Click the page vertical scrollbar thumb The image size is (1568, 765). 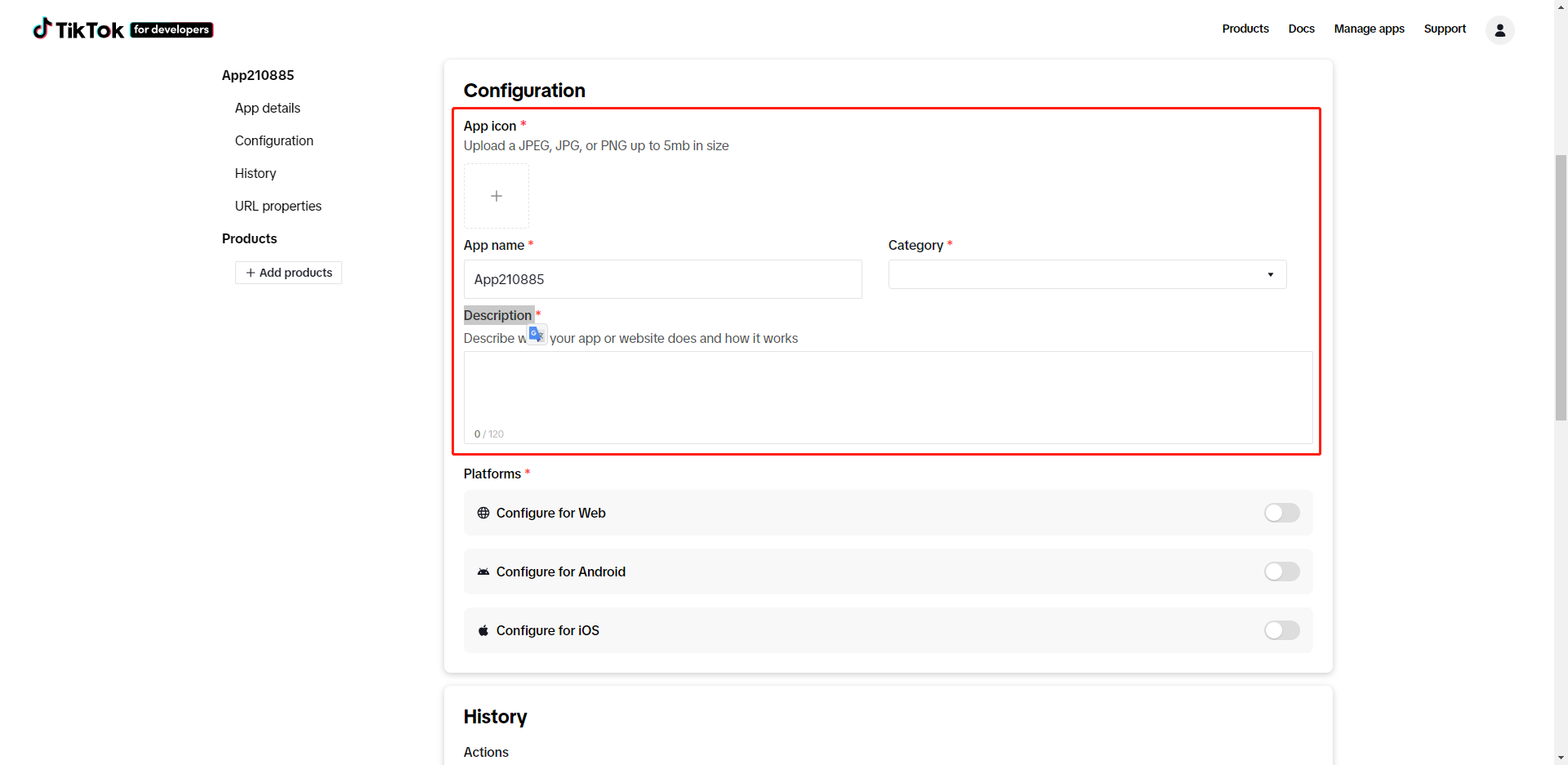(x=1561, y=287)
